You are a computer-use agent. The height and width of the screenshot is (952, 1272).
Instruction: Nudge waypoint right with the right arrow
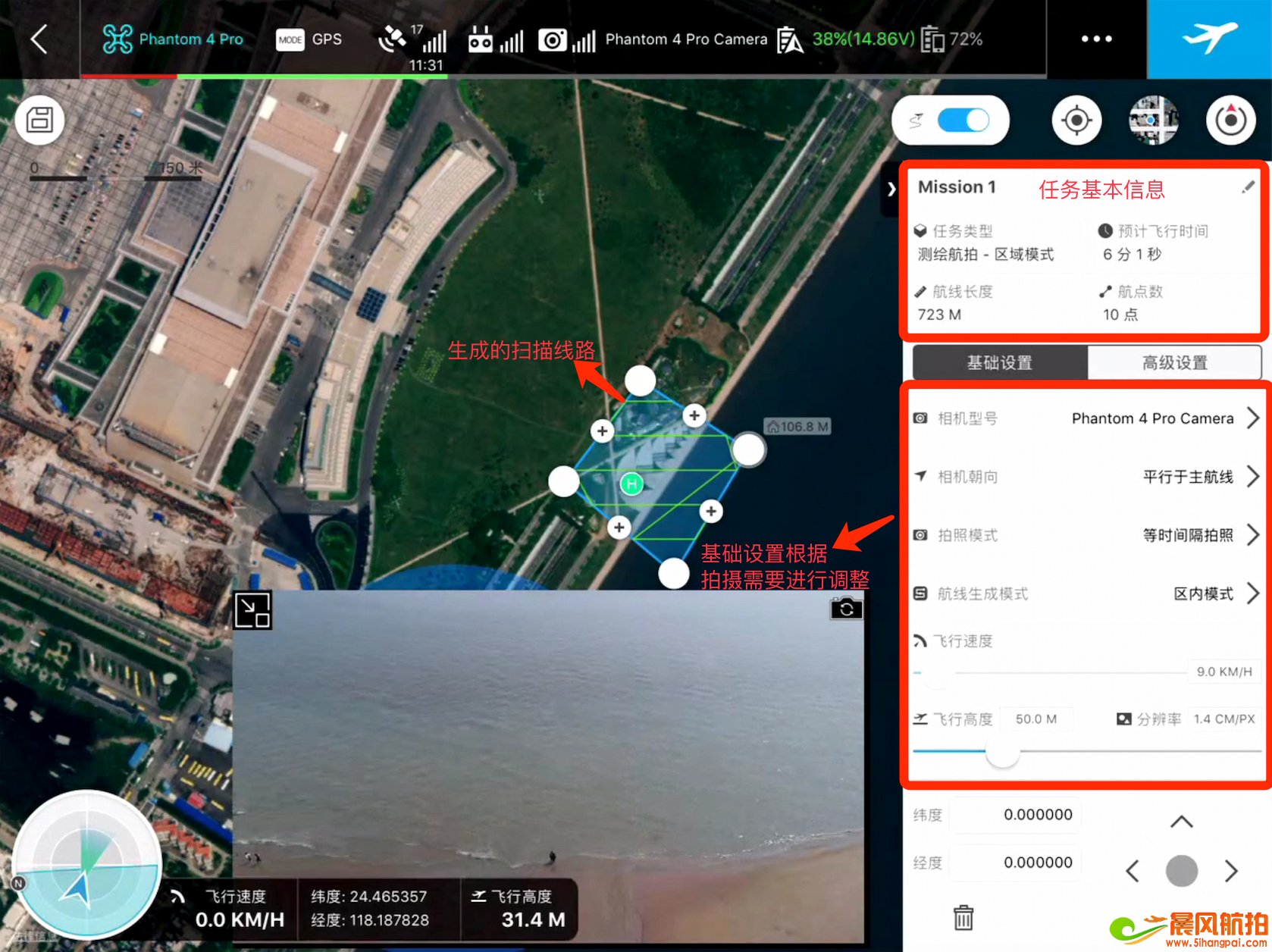(1231, 871)
